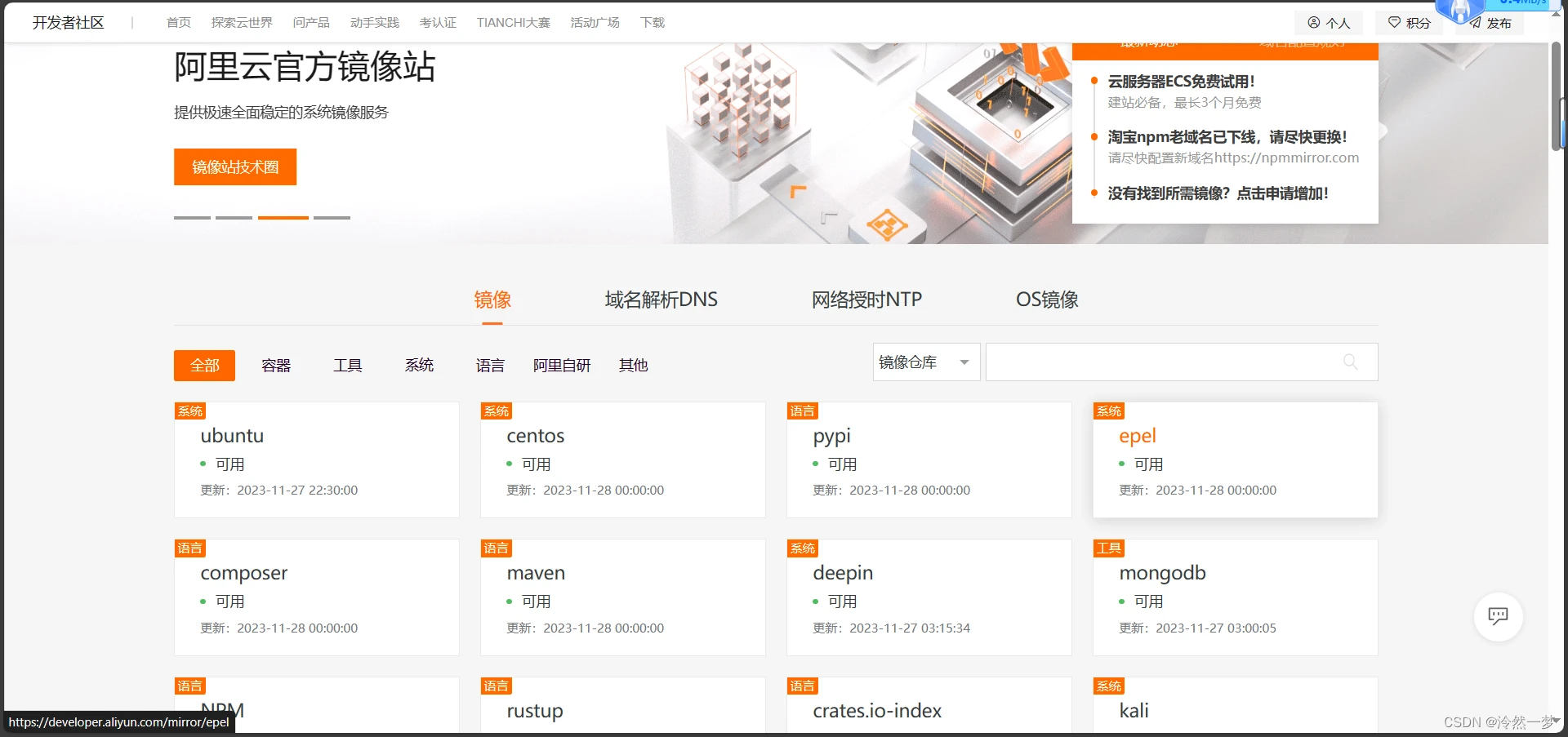
Task: Open 问产品 nav item
Action: [311, 23]
